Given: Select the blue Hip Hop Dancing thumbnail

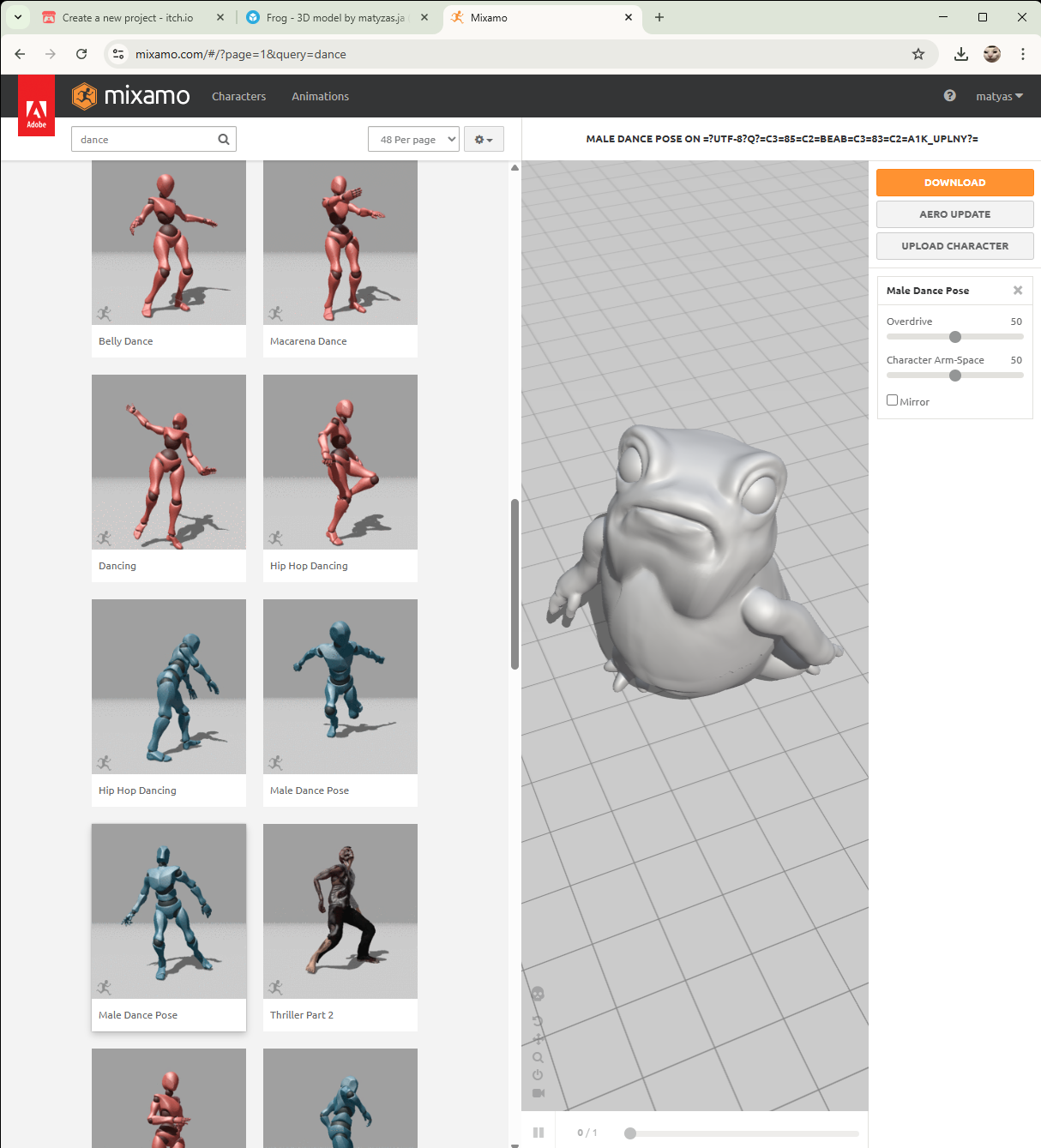Looking at the screenshot, I should click(169, 687).
